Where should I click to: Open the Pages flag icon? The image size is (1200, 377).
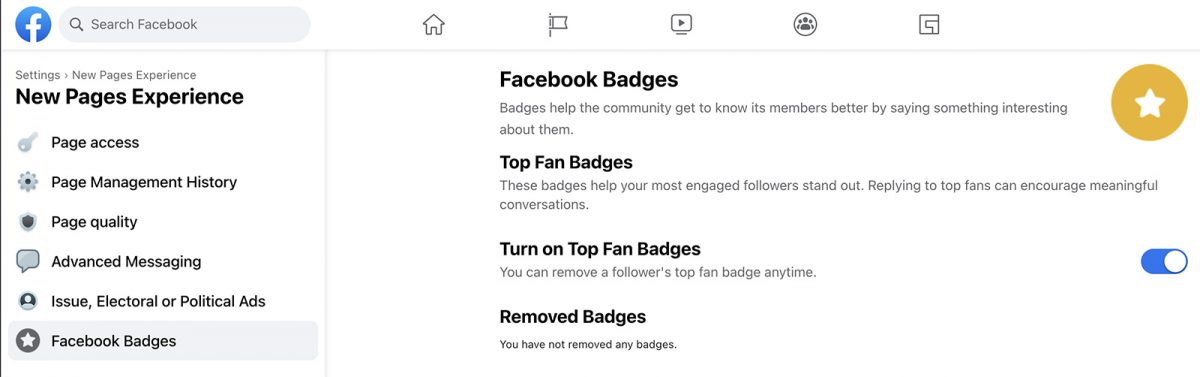[557, 25]
